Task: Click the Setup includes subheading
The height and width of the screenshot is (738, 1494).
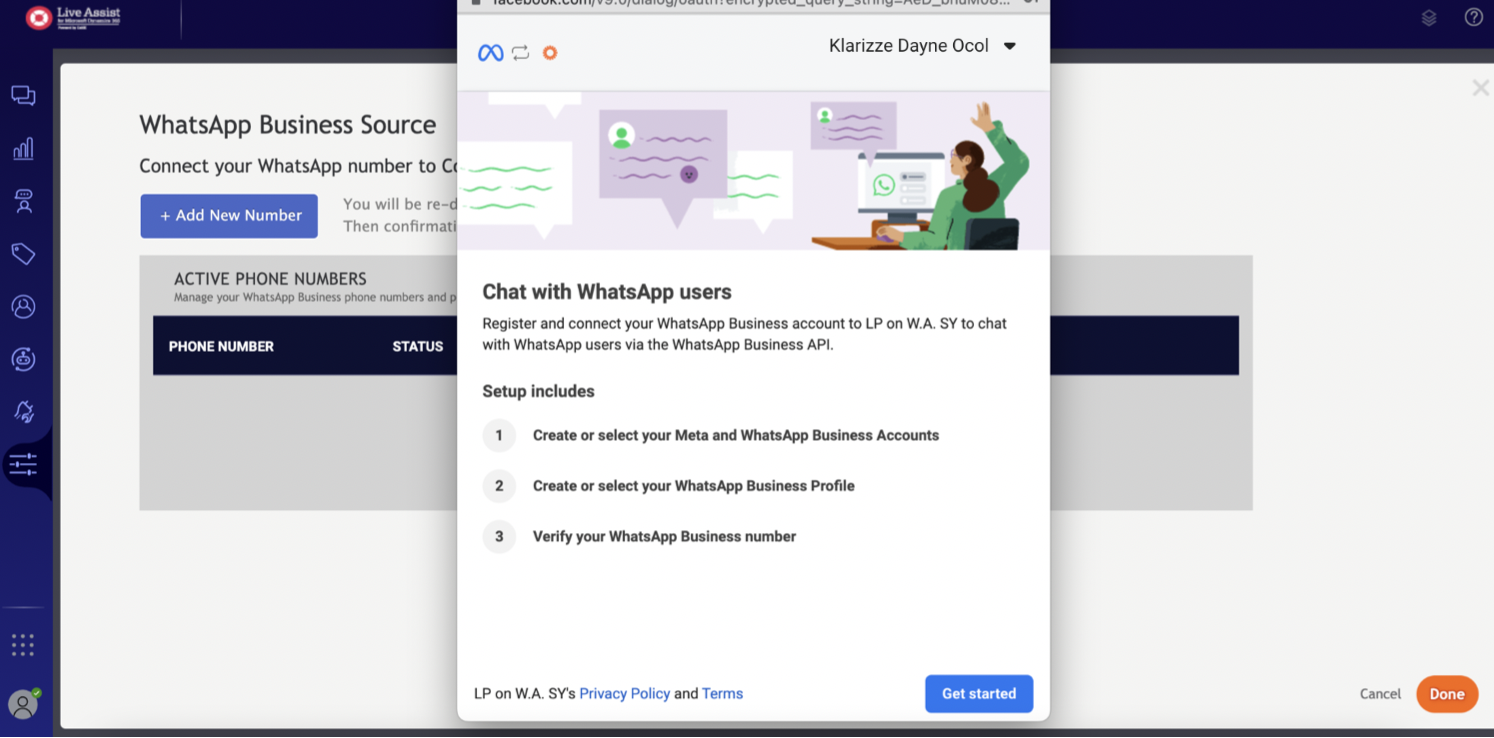Action: point(538,391)
